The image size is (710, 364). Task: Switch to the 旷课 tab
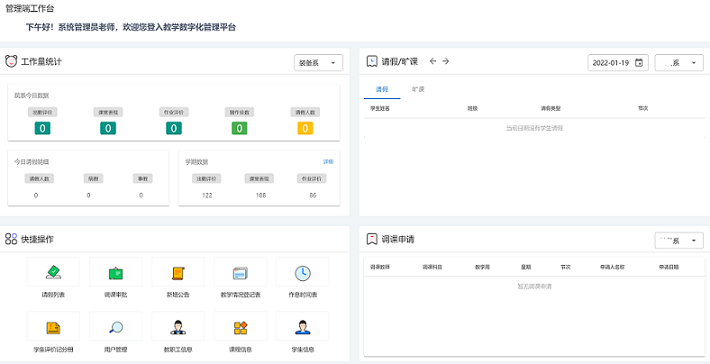418,89
